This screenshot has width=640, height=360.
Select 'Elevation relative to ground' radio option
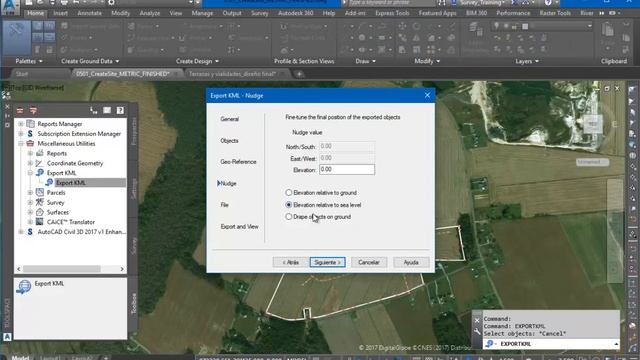pyautogui.click(x=321, y=193)
